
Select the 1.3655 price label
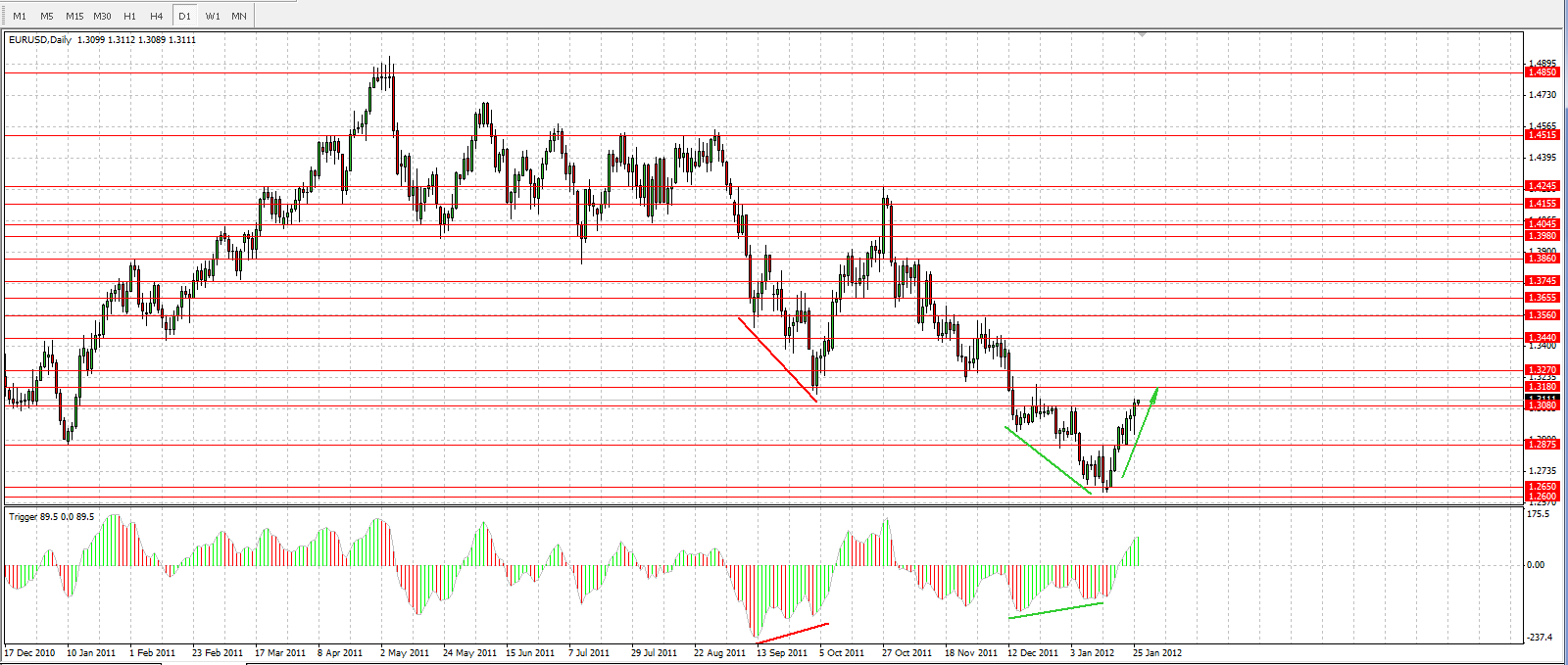(1543, 298)
